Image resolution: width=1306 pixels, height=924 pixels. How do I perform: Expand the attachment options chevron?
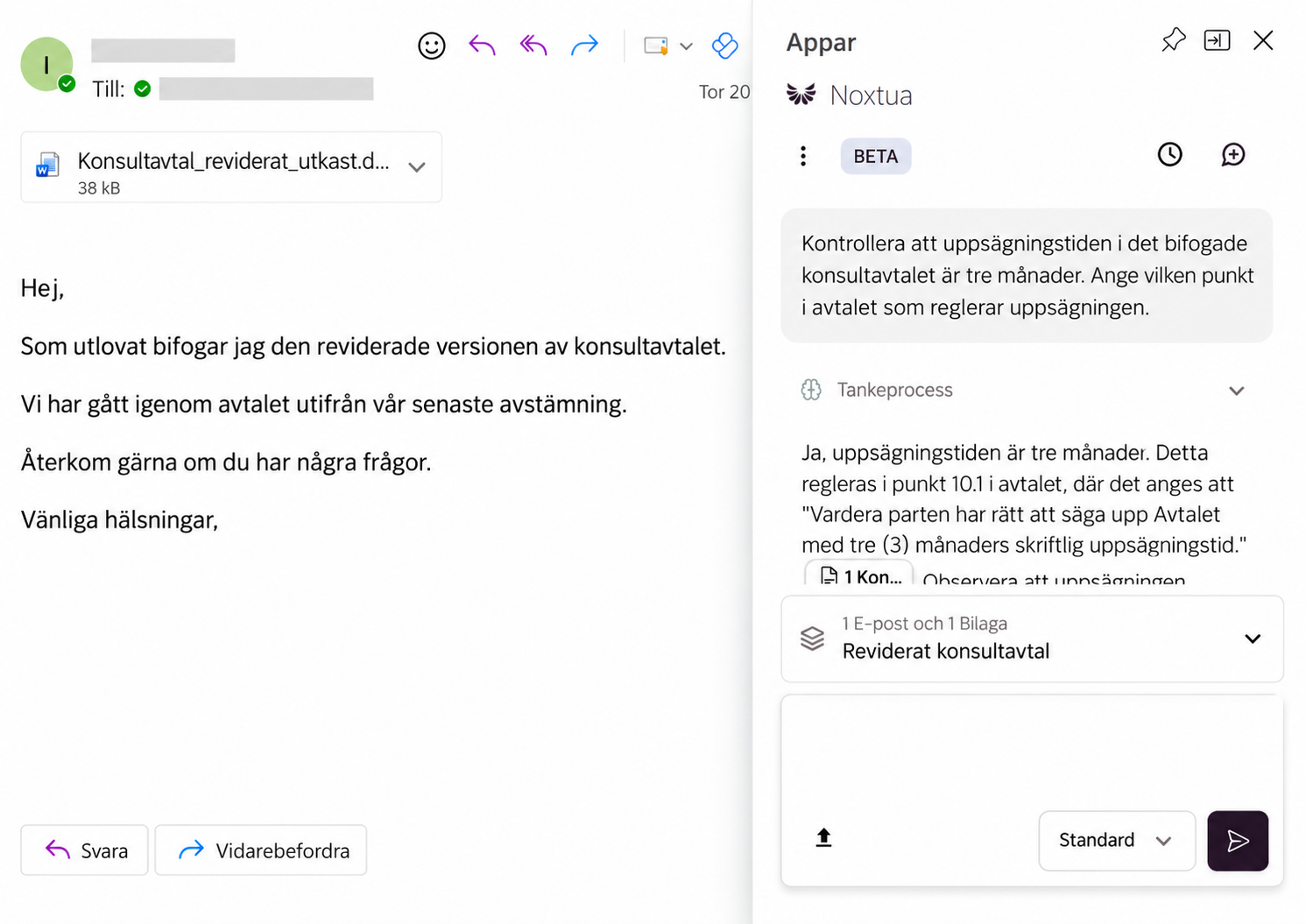pos(417,167)
